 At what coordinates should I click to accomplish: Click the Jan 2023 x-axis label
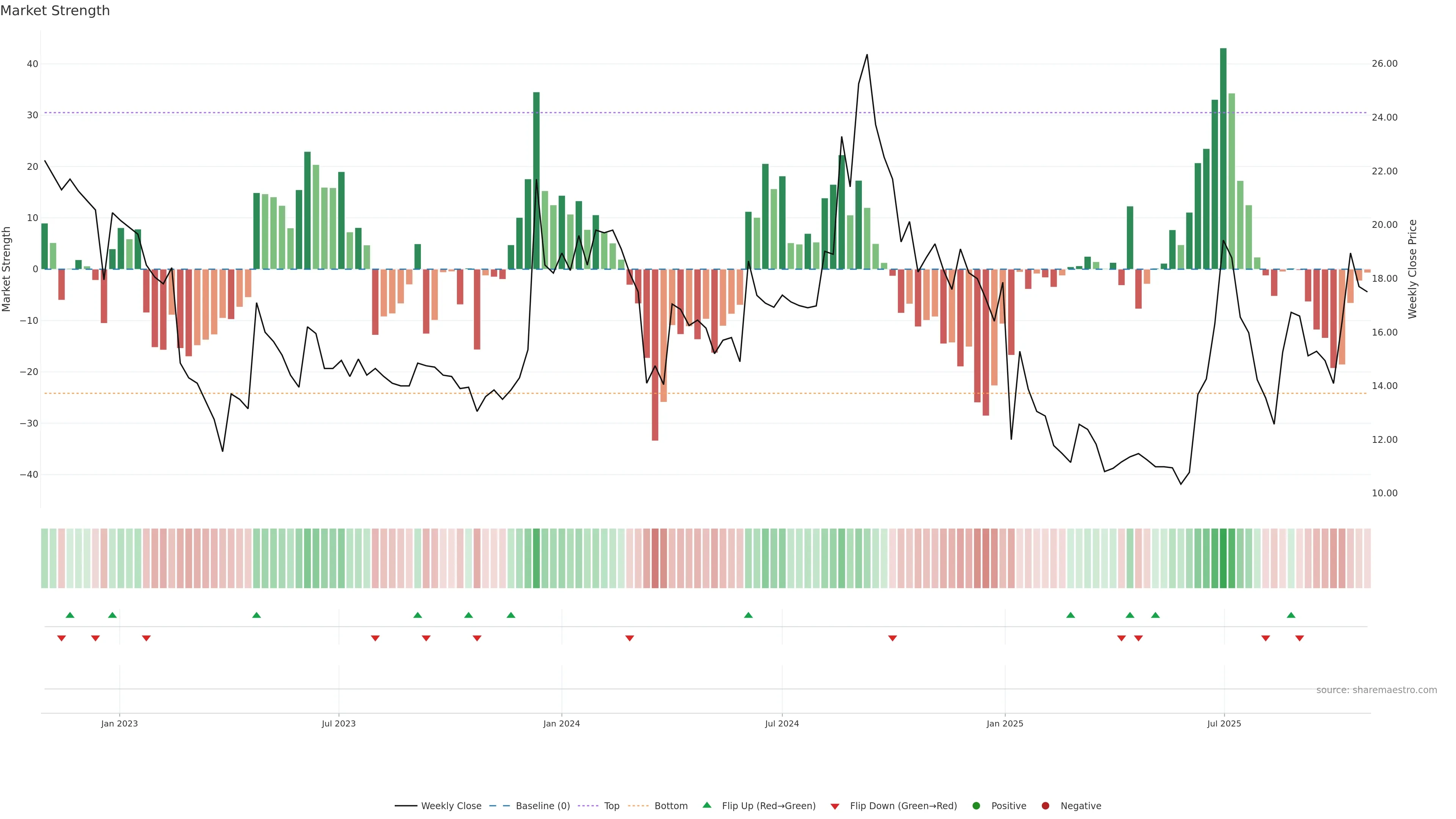pyautogui.click(x=119, y=723)
